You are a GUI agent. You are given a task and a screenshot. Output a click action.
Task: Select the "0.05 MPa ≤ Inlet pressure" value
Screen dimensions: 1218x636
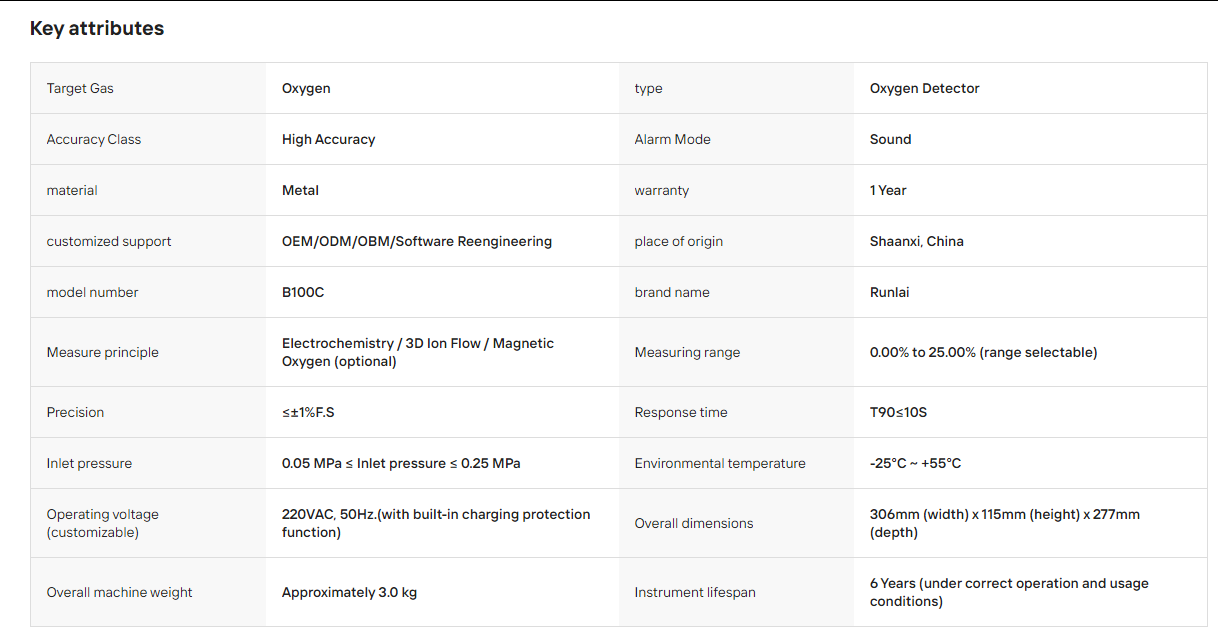tap(401, 463)
